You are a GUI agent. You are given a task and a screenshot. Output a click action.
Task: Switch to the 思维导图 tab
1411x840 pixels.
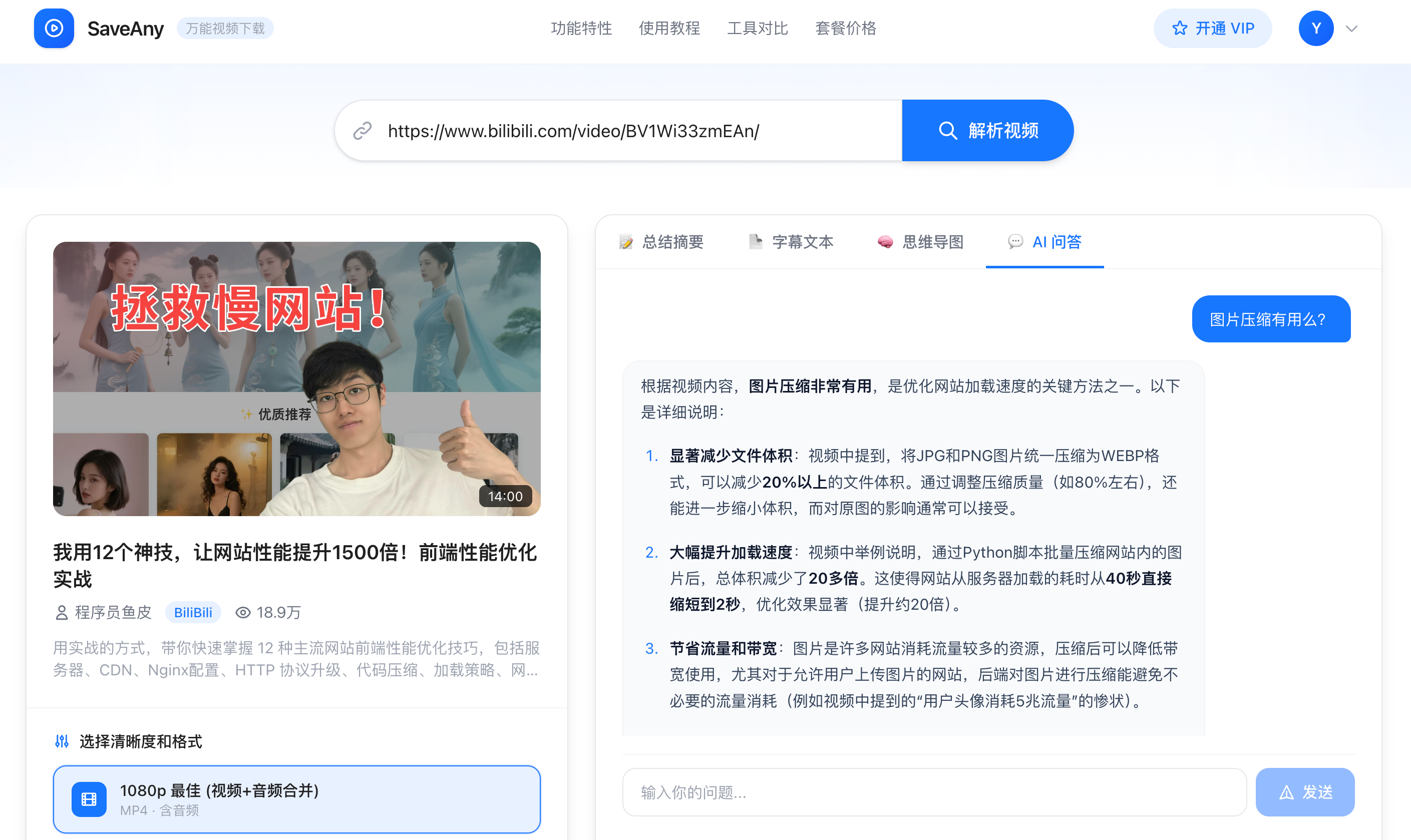pyautogui.click(x=920, y=242)
